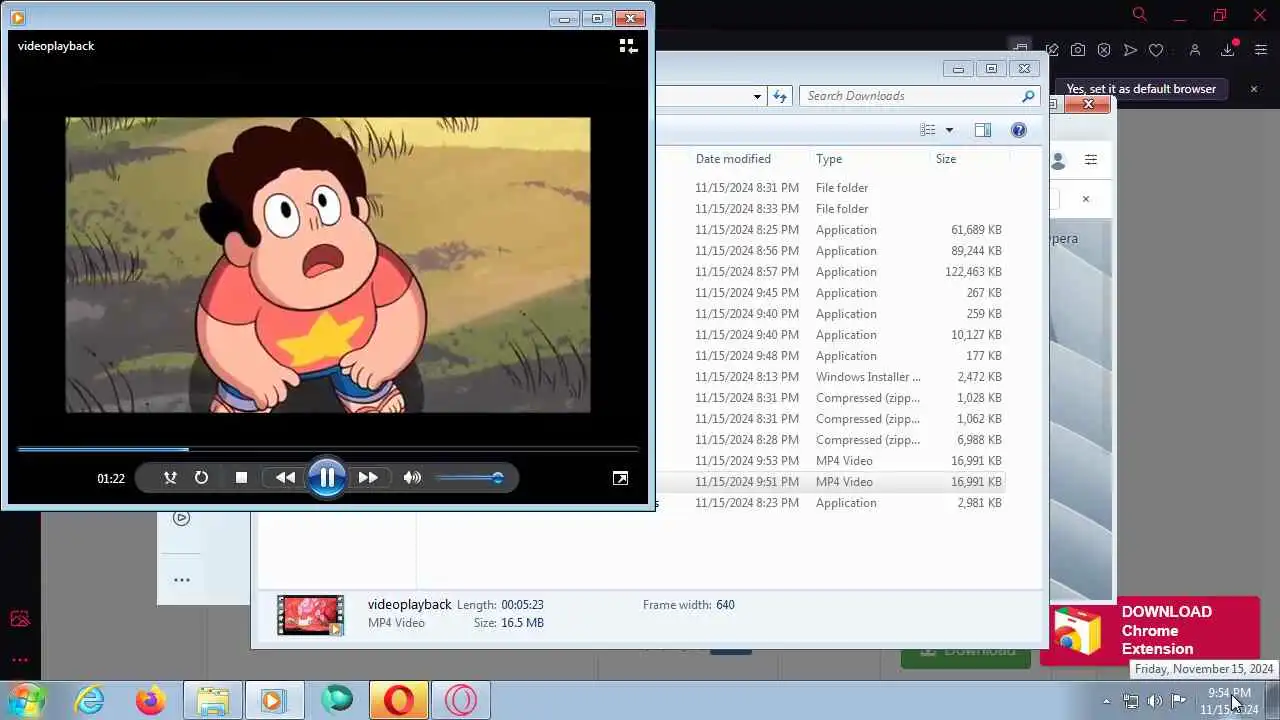Screen dimensions: 1280x720
Task: Open Opera downloads icon
Action: [1228, 50]
